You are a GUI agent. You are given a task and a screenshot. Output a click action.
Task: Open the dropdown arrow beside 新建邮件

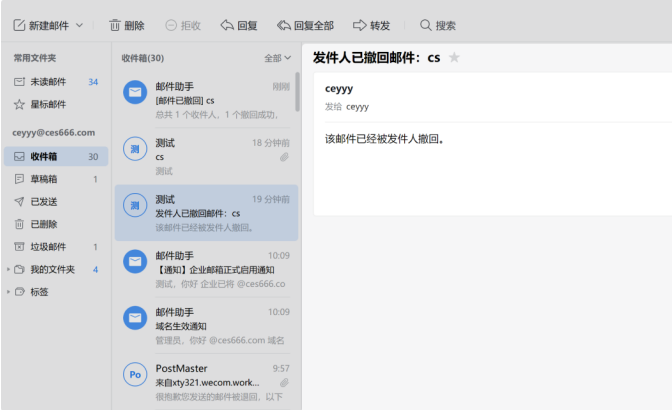79,24
